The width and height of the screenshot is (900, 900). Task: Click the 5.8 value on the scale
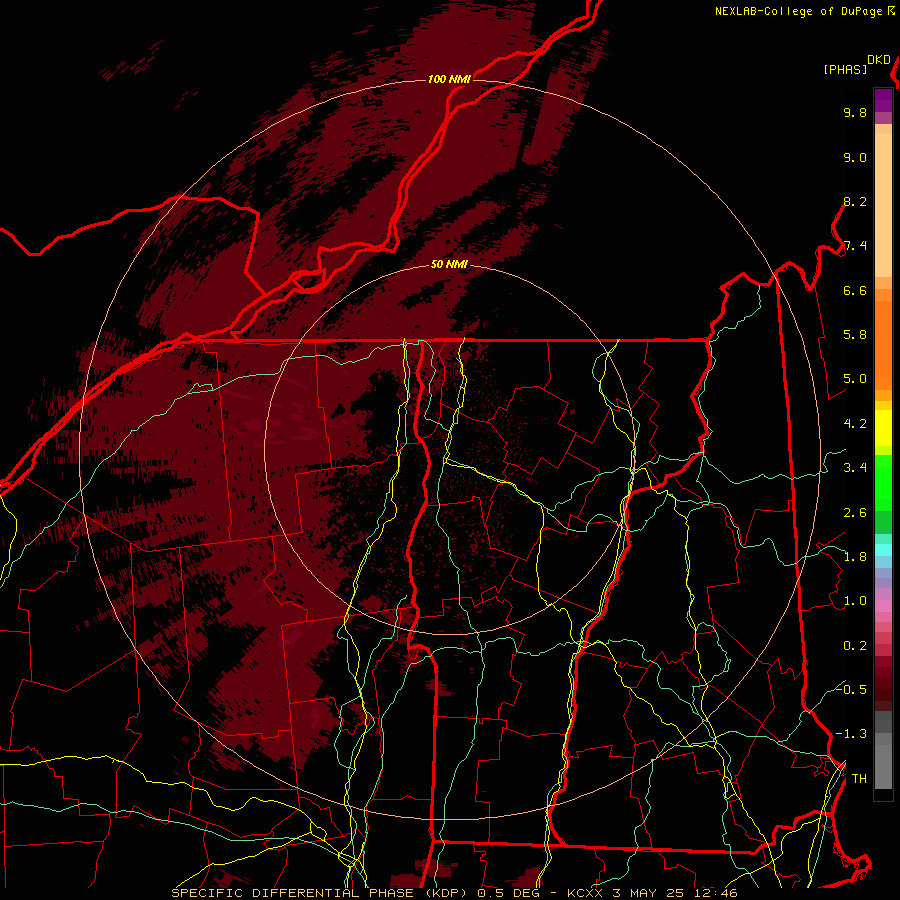855,335
